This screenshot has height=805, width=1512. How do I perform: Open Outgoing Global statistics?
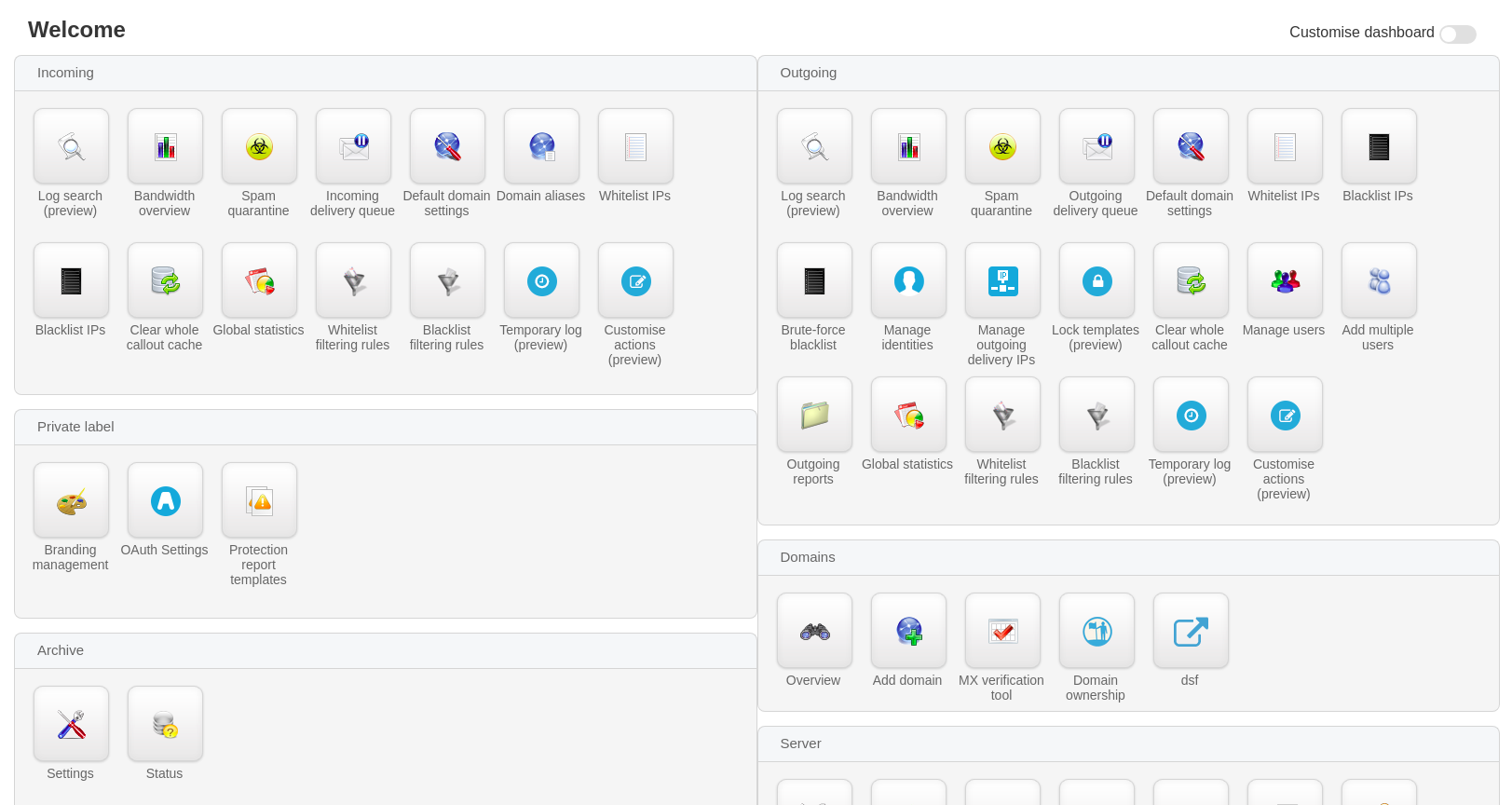pos(908,415)
